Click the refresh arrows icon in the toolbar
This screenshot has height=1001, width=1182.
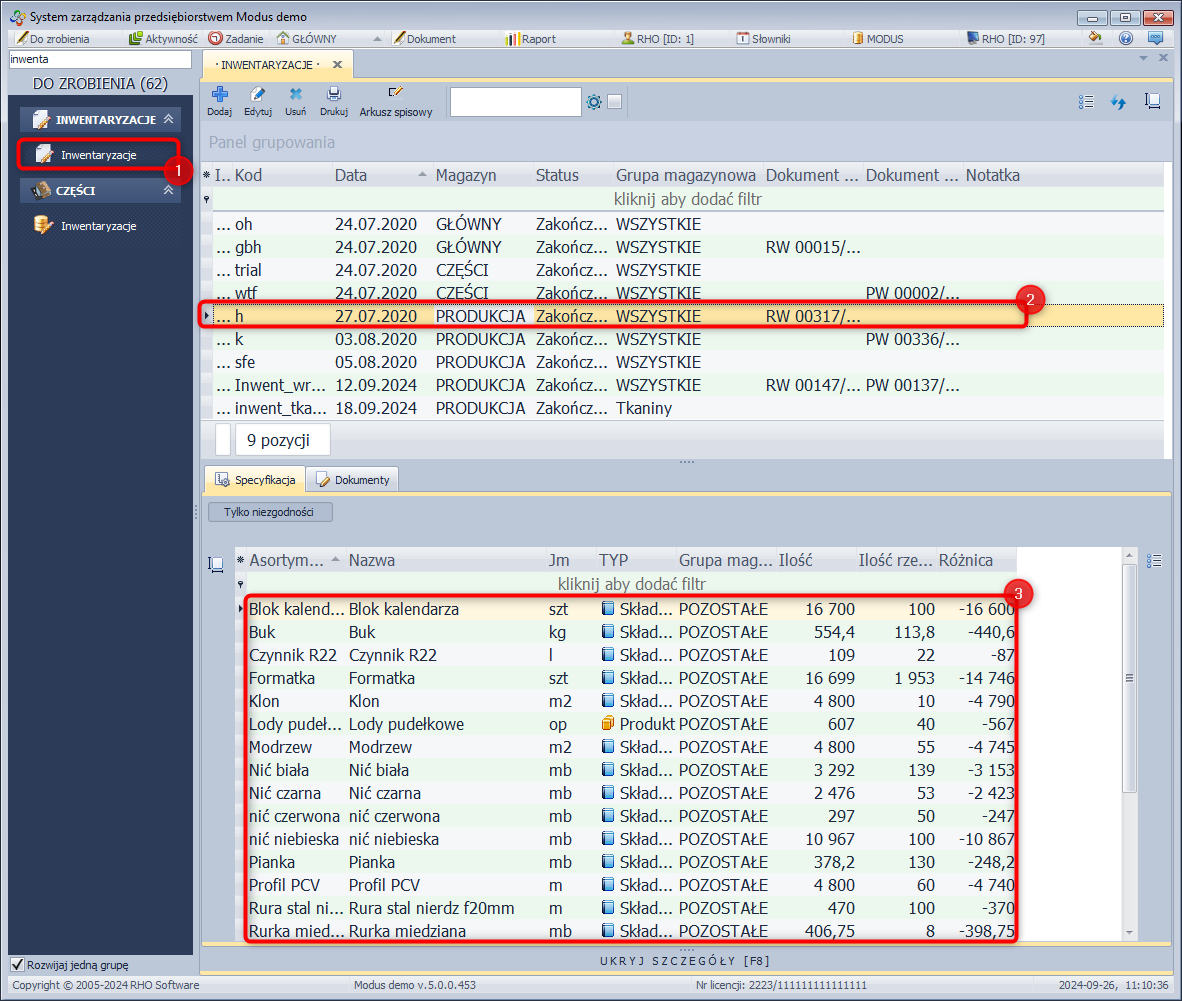coord(1119,102)
